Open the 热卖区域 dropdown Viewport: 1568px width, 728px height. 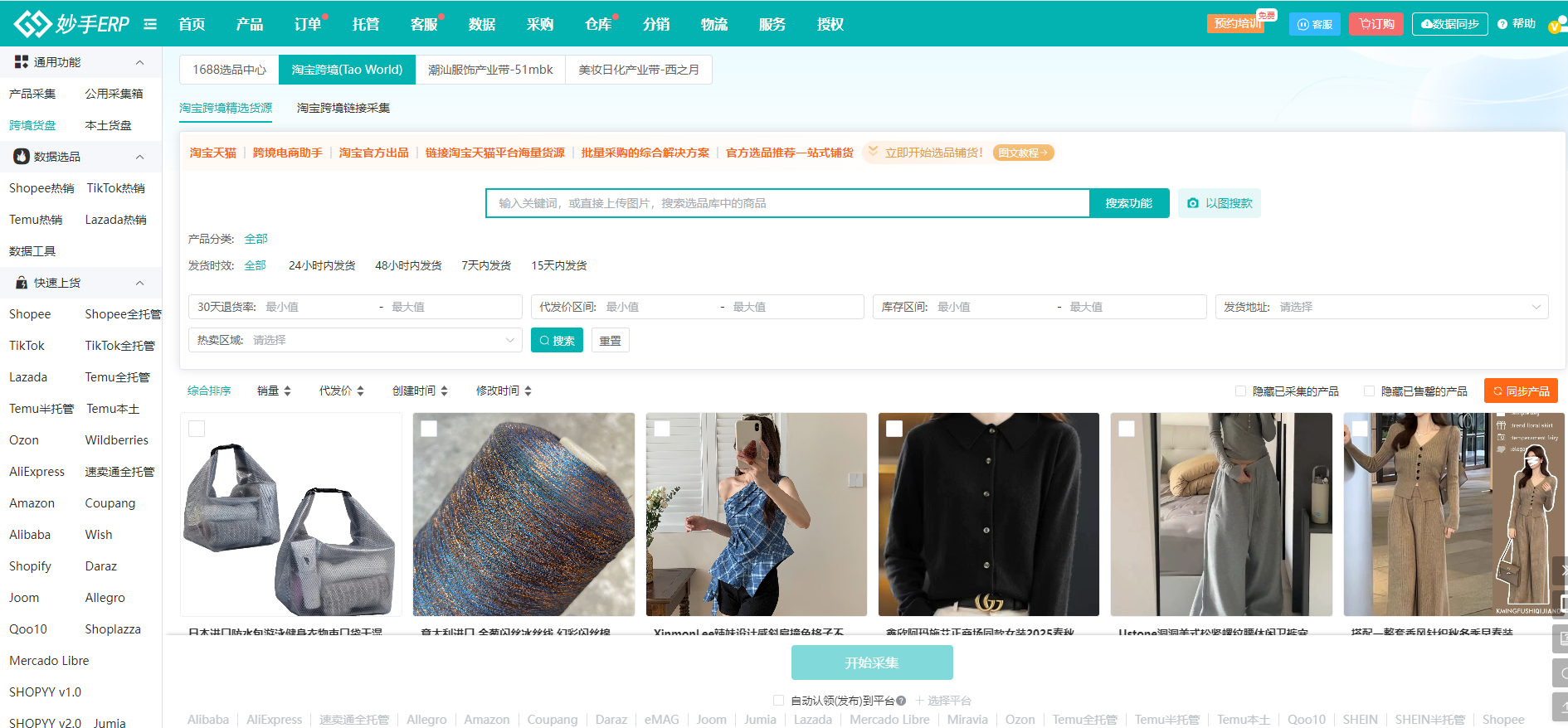tap(355, 340)
